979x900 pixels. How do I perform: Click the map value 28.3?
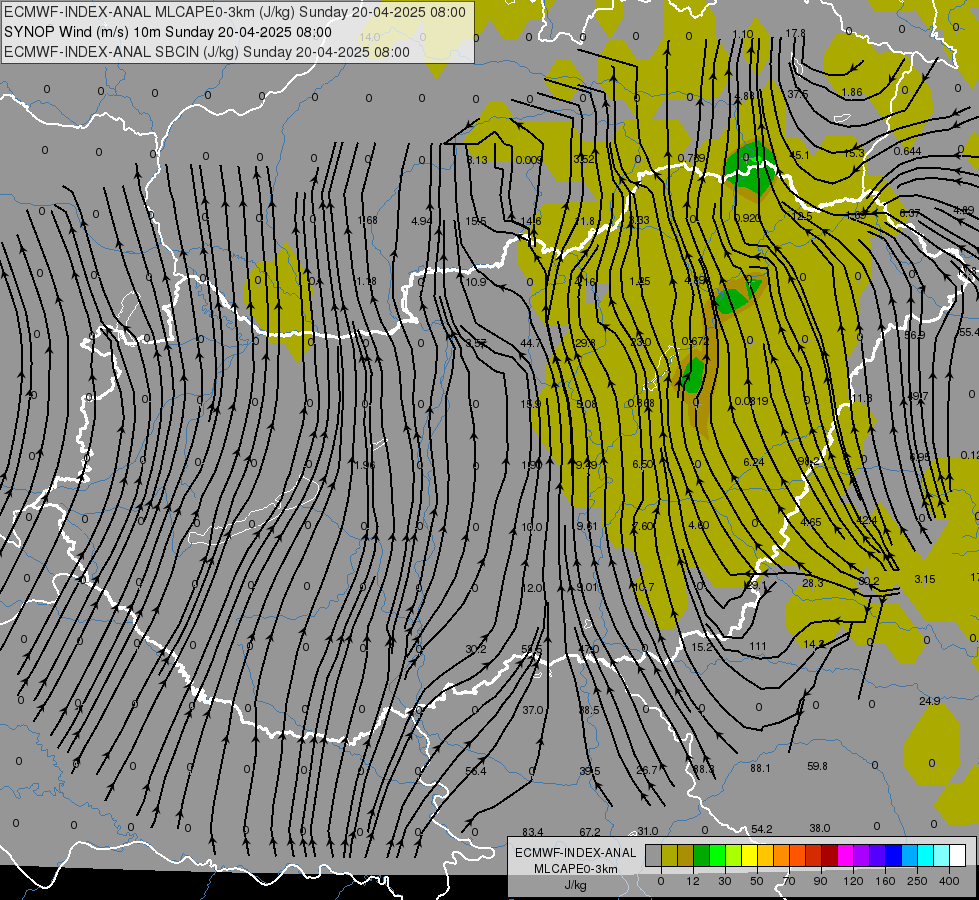click(813, 583)
